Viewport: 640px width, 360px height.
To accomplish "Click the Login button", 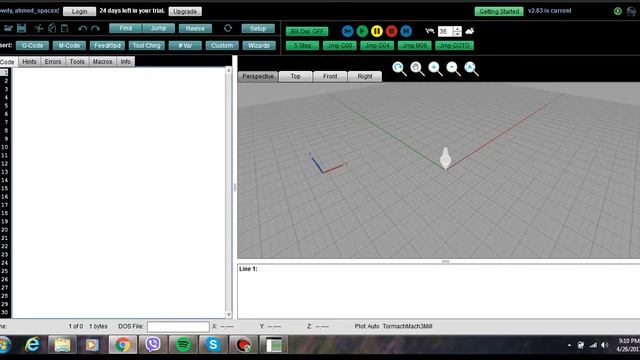I will [80, 11].
